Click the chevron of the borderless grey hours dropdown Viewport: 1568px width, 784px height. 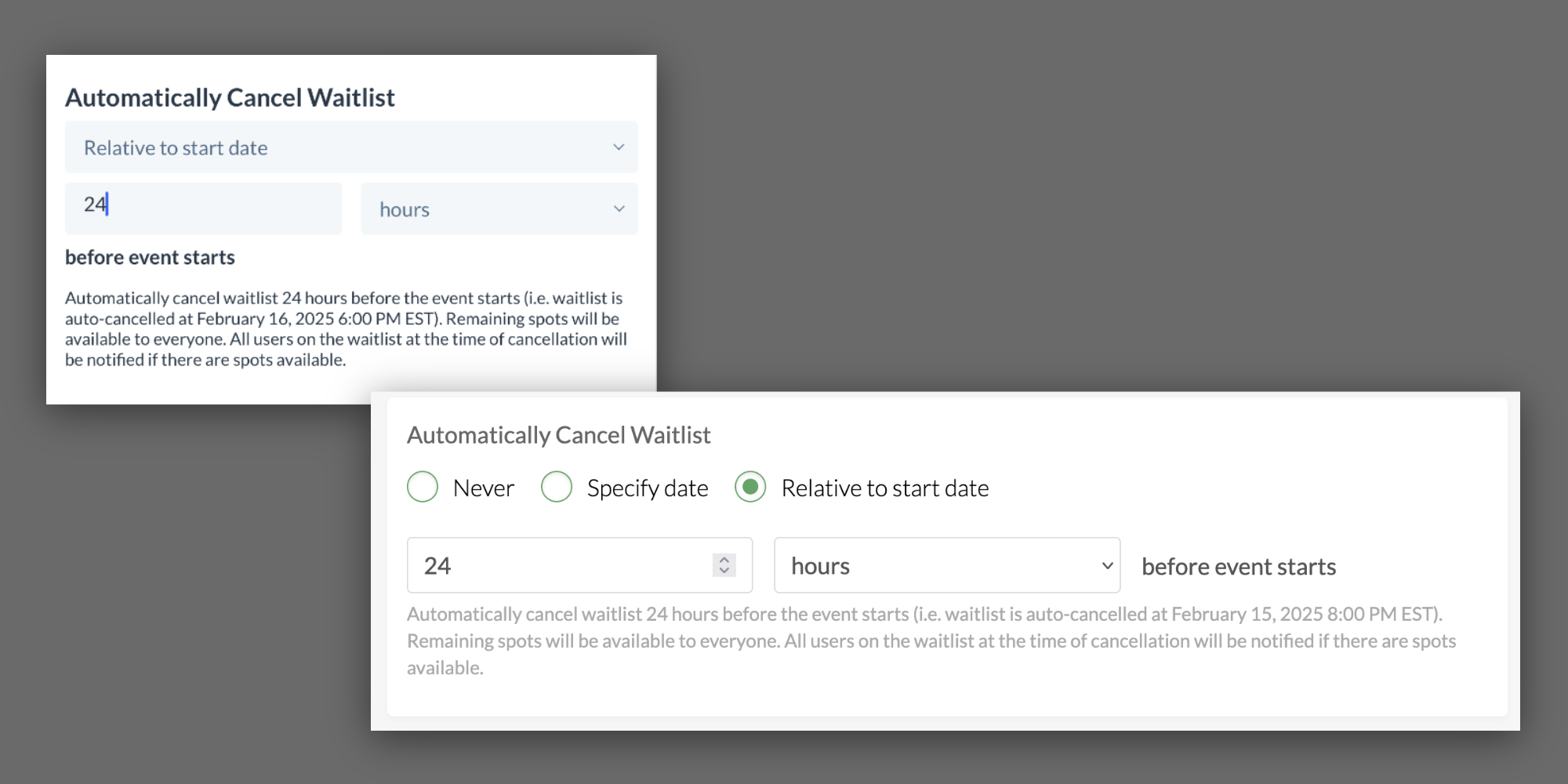(619, 209)
